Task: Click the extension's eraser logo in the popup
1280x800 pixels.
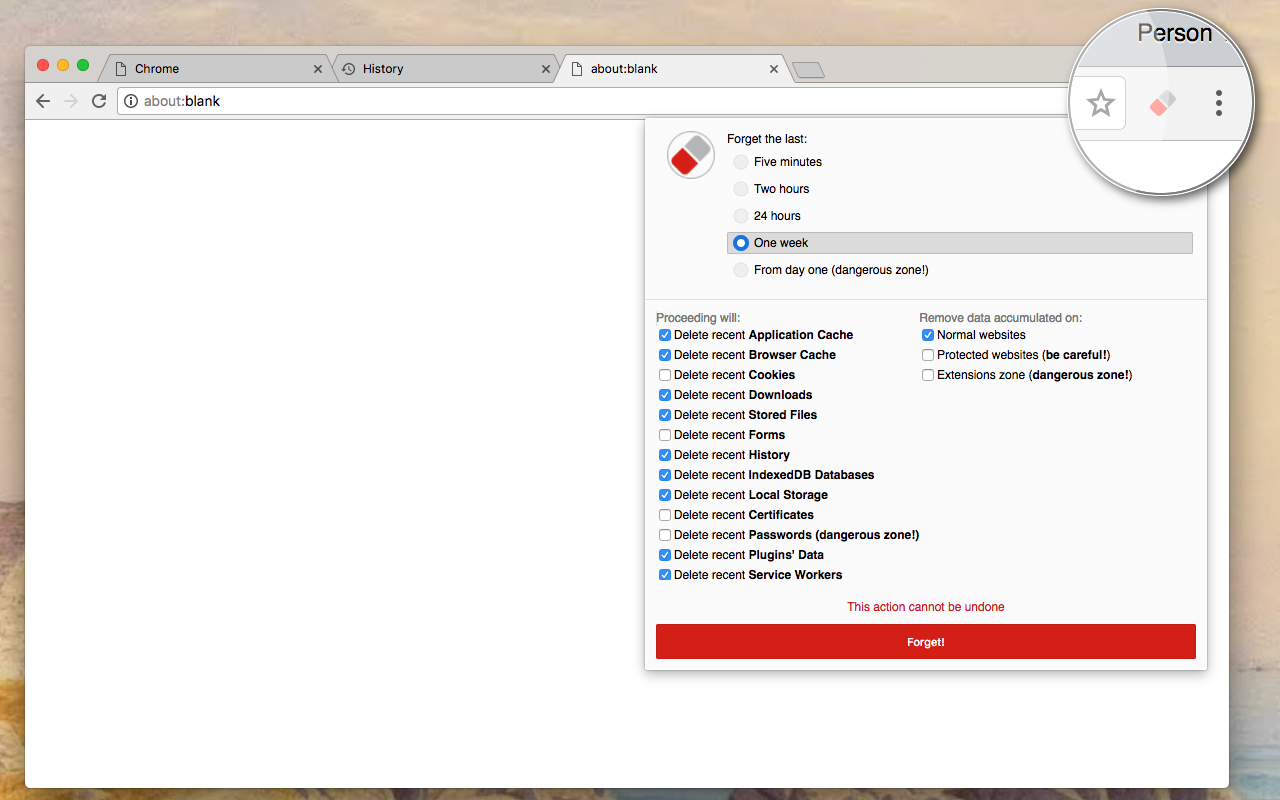Action: [690, 155]
